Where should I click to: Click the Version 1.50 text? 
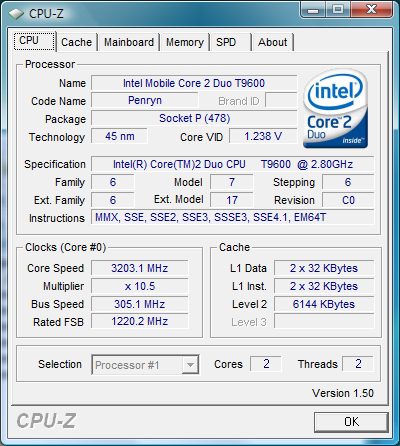tap(343, 393)
